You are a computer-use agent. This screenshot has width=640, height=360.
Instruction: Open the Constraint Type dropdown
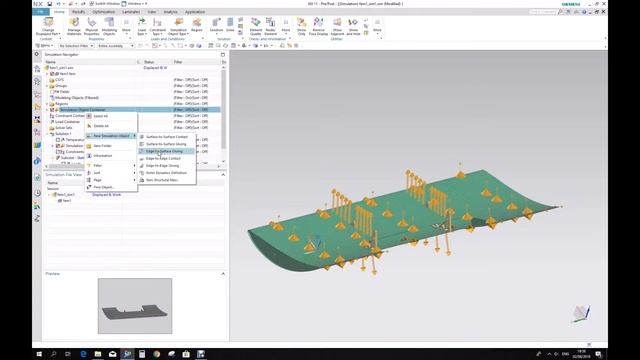tap(158, 31)
